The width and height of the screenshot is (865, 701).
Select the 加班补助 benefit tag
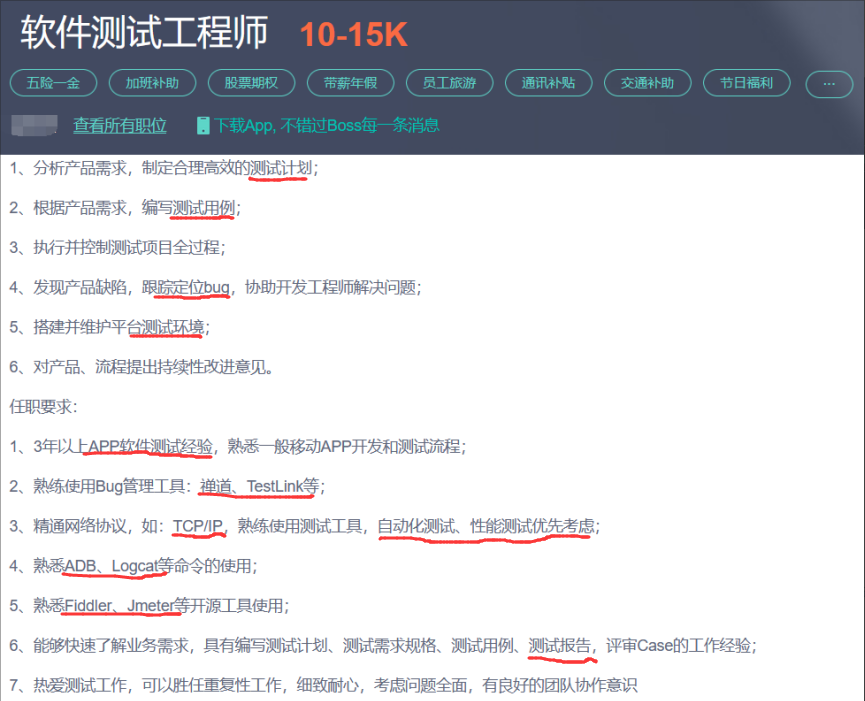(150, 84)
